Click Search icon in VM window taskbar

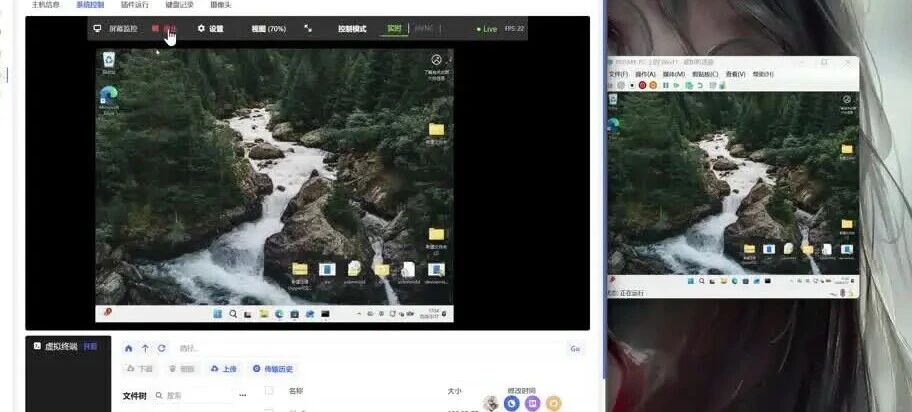pyautogui.click(x=701, y=280)
